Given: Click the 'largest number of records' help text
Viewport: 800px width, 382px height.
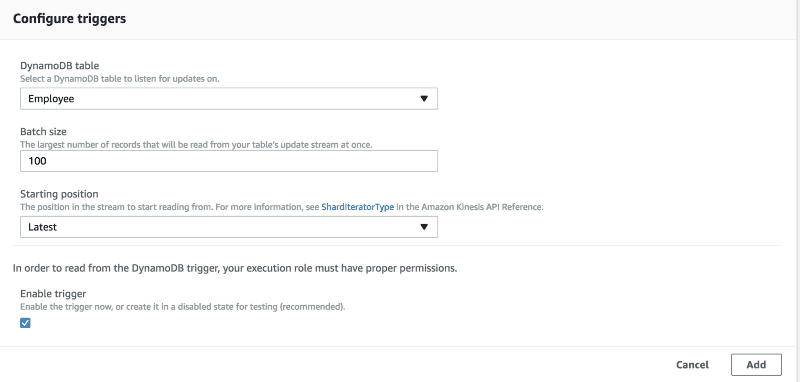Looking at the screenshot, I should click(x=196, y=145).
